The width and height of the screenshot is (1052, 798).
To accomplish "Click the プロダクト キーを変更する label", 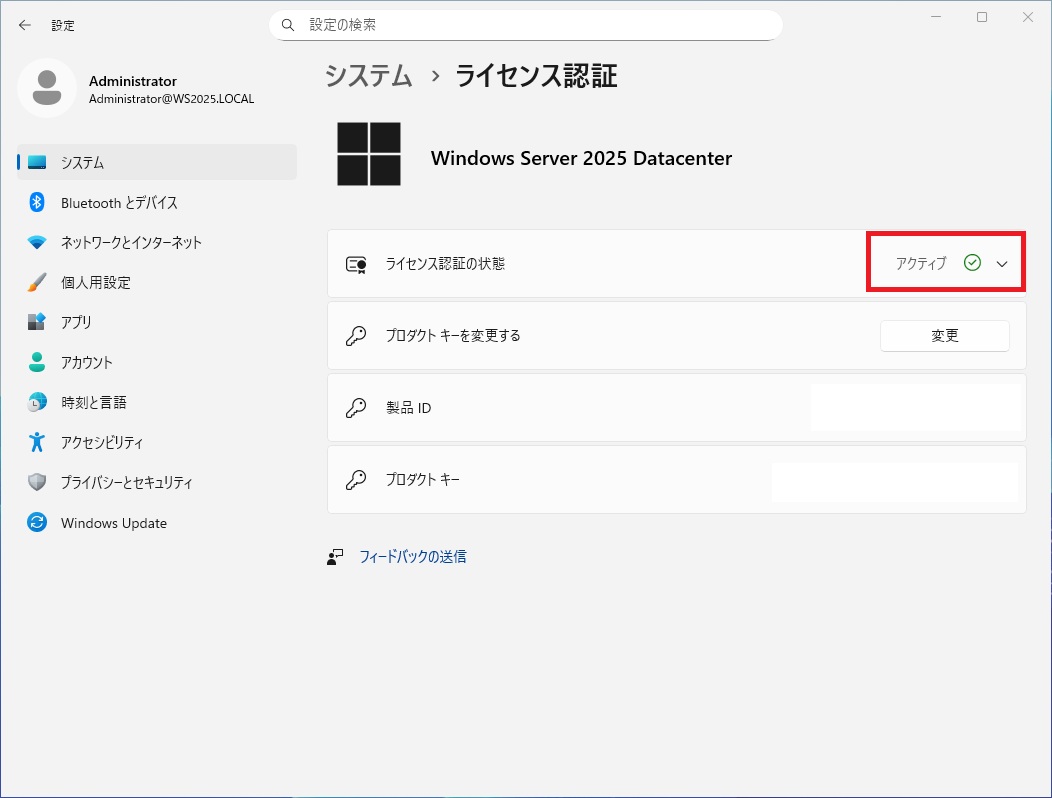I will [453, 336].
